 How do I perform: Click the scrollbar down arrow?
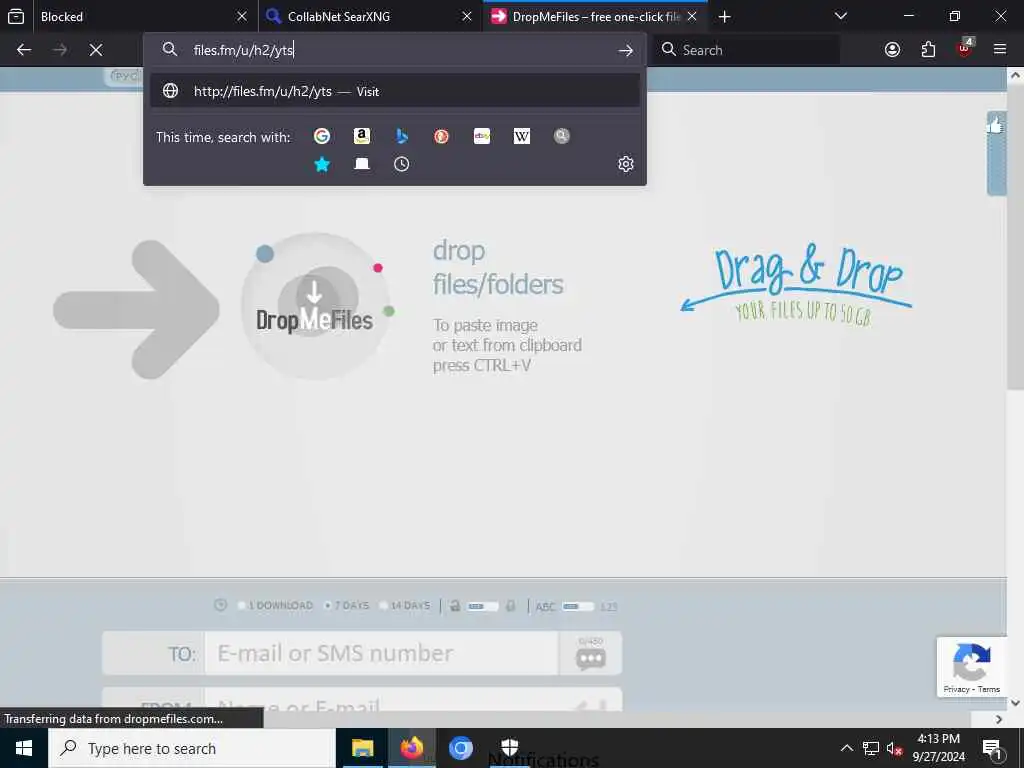(x=1015, y=703)
